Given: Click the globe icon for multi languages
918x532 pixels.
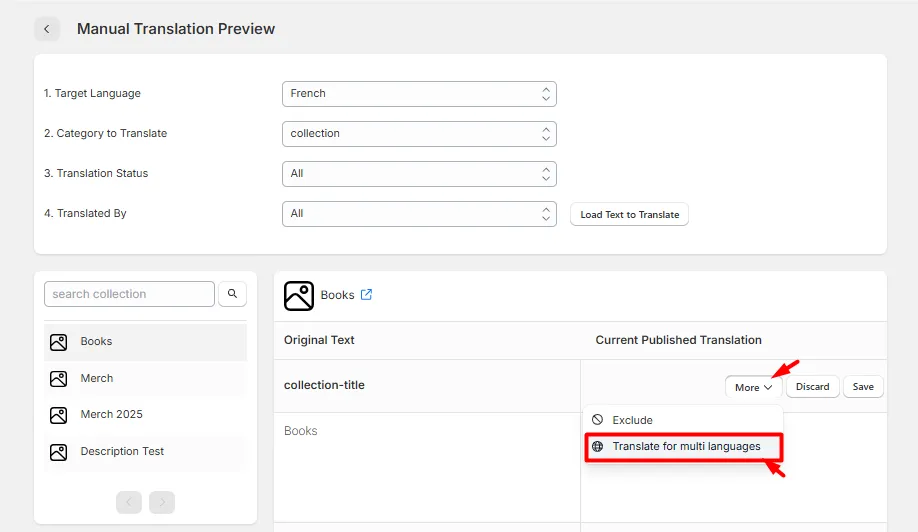Looking at the screenshot, I should click(x=597, y=446).
